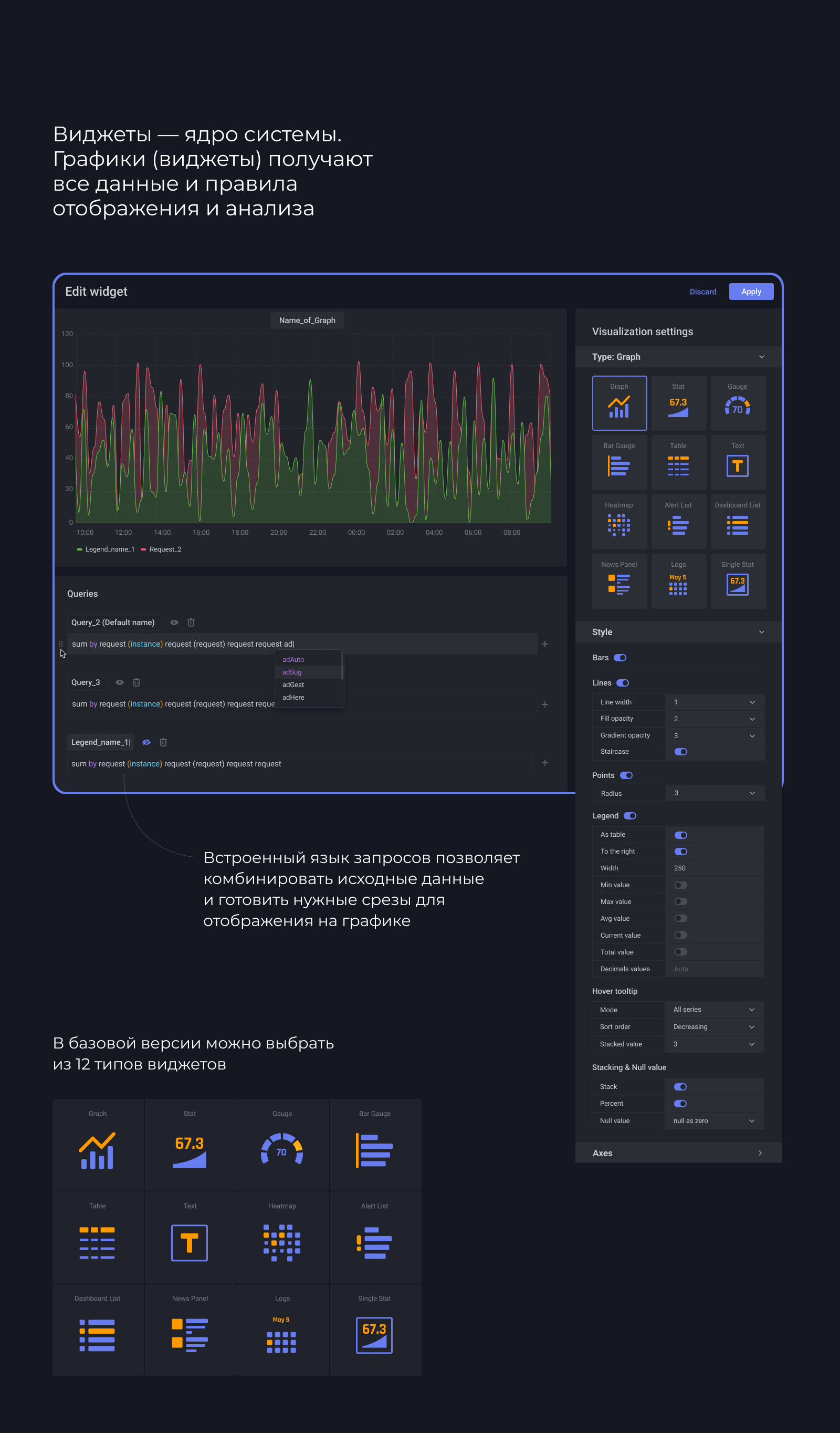Turn on the Min value switch

pos(680,885)
